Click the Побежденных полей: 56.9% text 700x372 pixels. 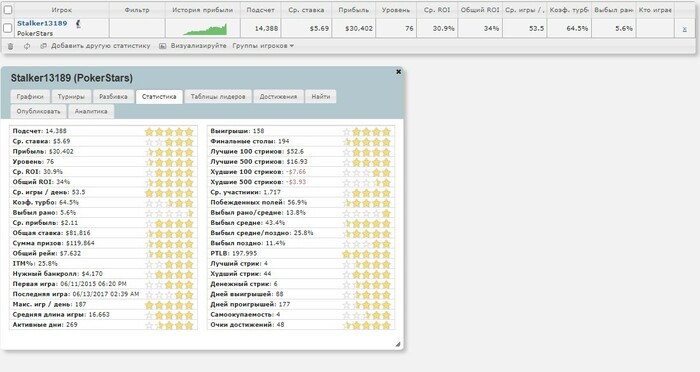(x=258, y=202)
